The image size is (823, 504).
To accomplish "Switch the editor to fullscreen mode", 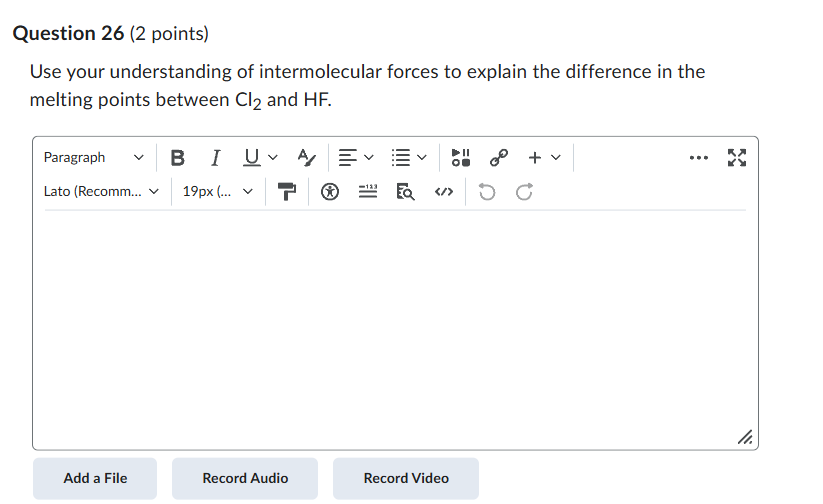I will (737, 158).
